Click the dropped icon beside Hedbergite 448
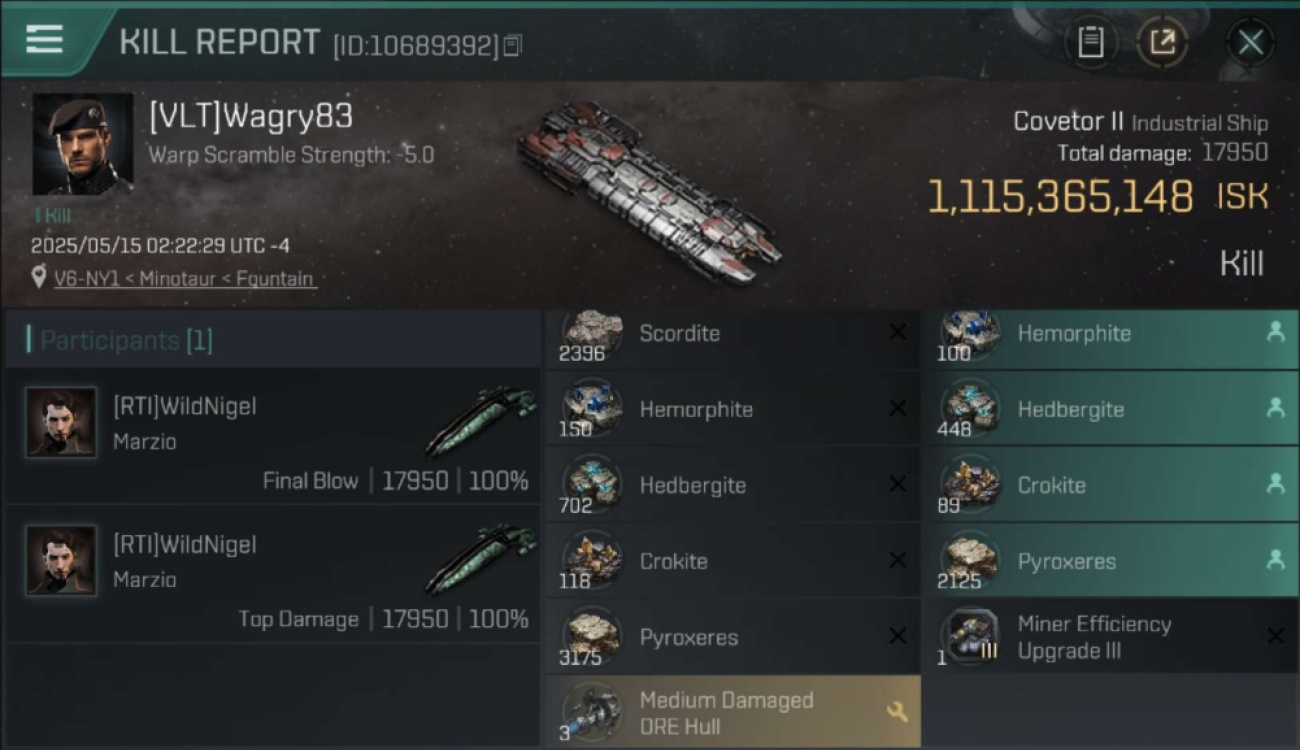The width and height of the screenshot is (1300, 750). pos(1275,408)
